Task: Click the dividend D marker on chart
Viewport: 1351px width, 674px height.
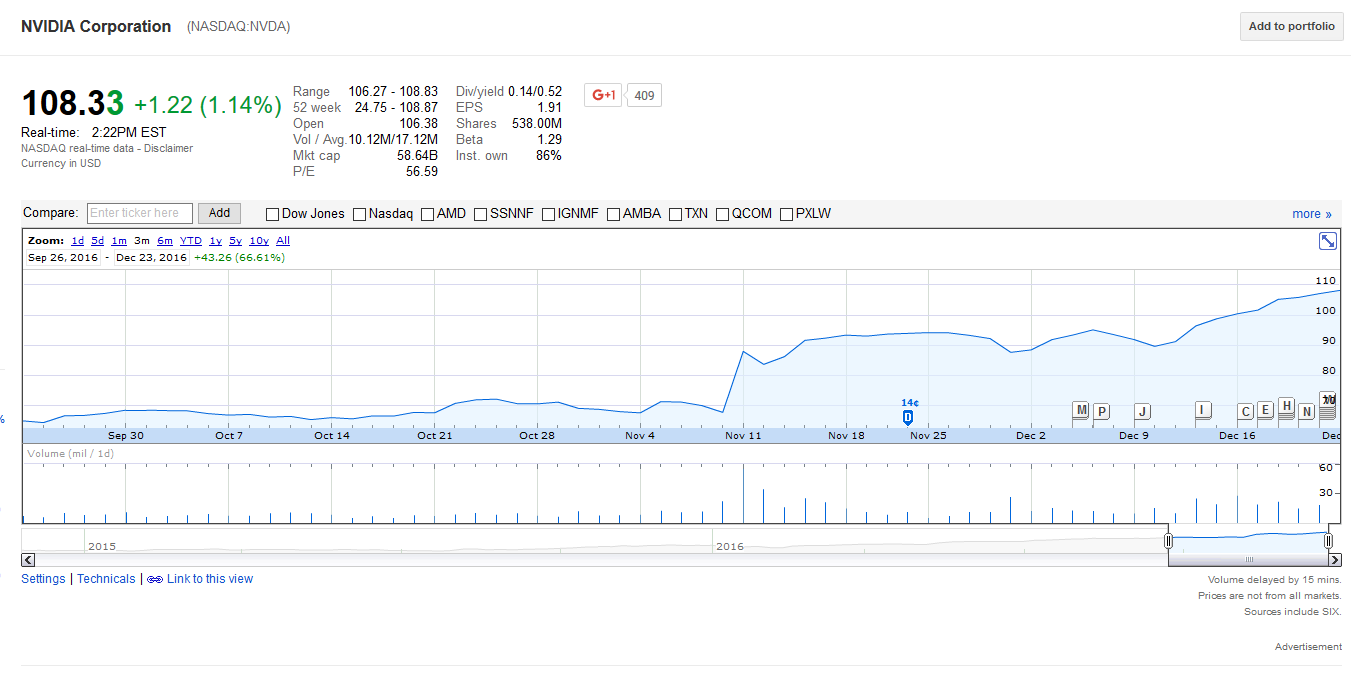Action: (x=908, y=417)
